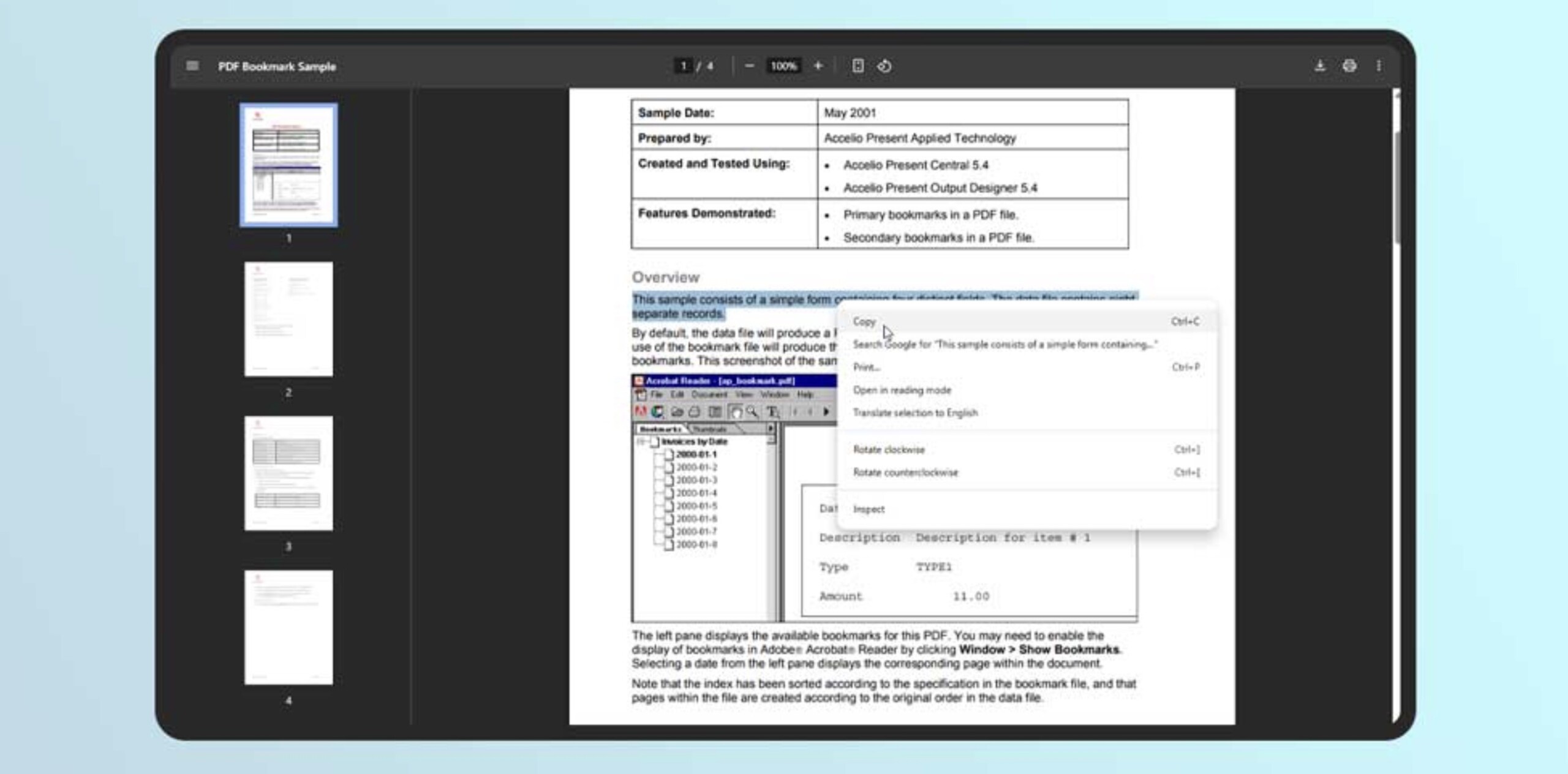Click the rotate page icon in toolbar
This screenshot has height=774, width=1568.
[884, 66]
